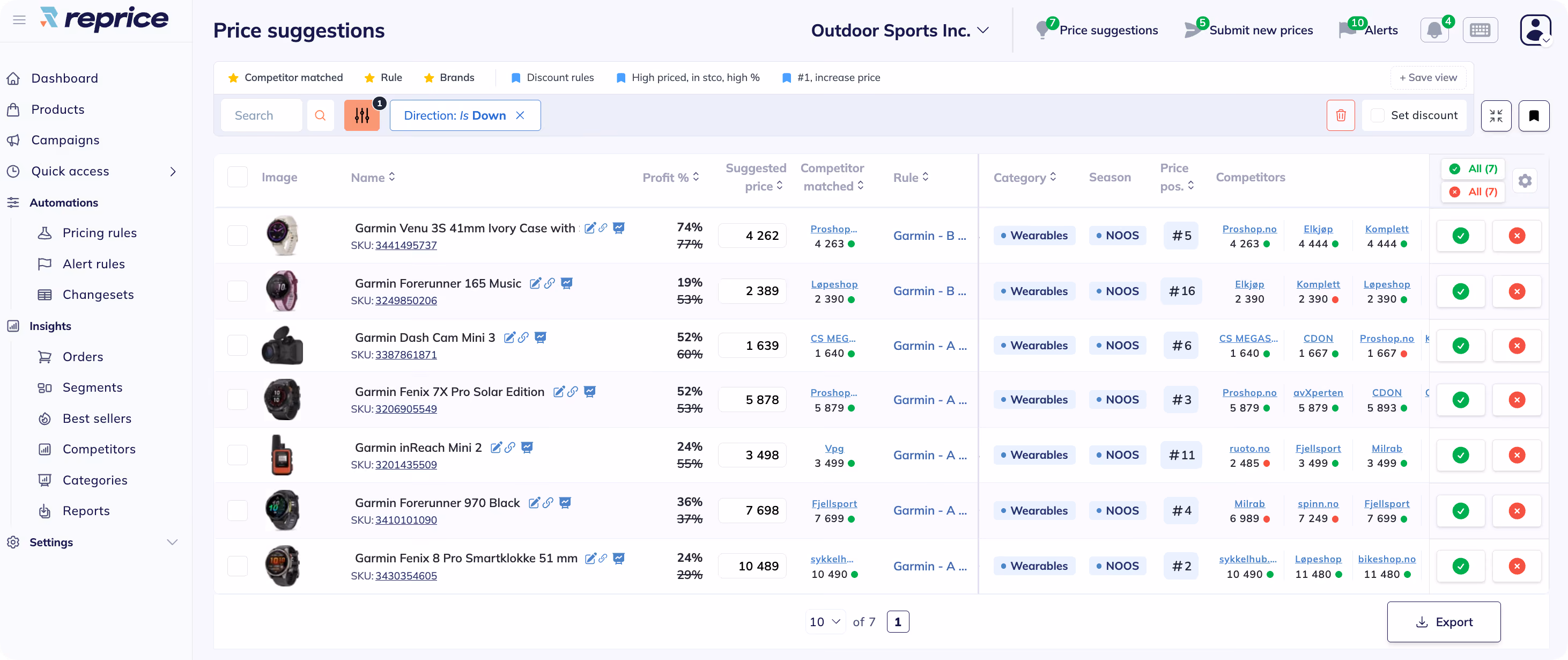The width and height of the screenshot is (1568, 660).
Task: Go to Pricing rules
Action: click(99, 233)
